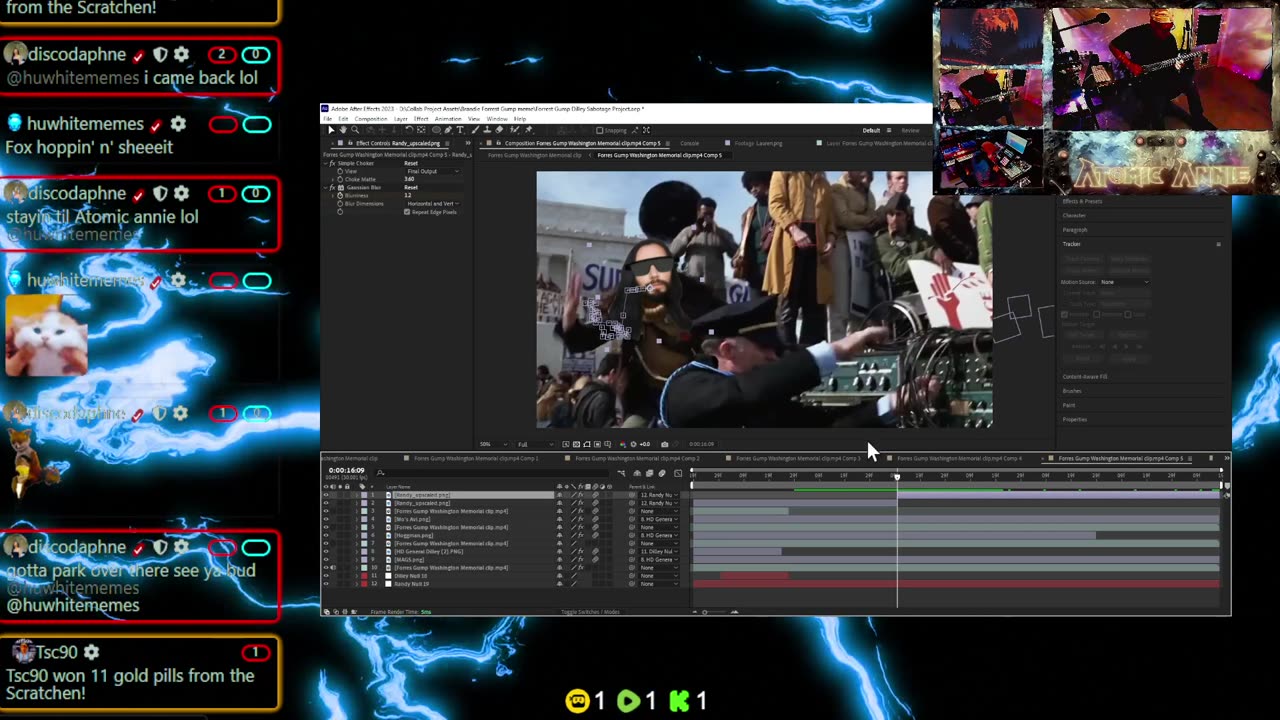Click Toggle Switches / Modes button
1280x720 pixels.
pos(590,612)
